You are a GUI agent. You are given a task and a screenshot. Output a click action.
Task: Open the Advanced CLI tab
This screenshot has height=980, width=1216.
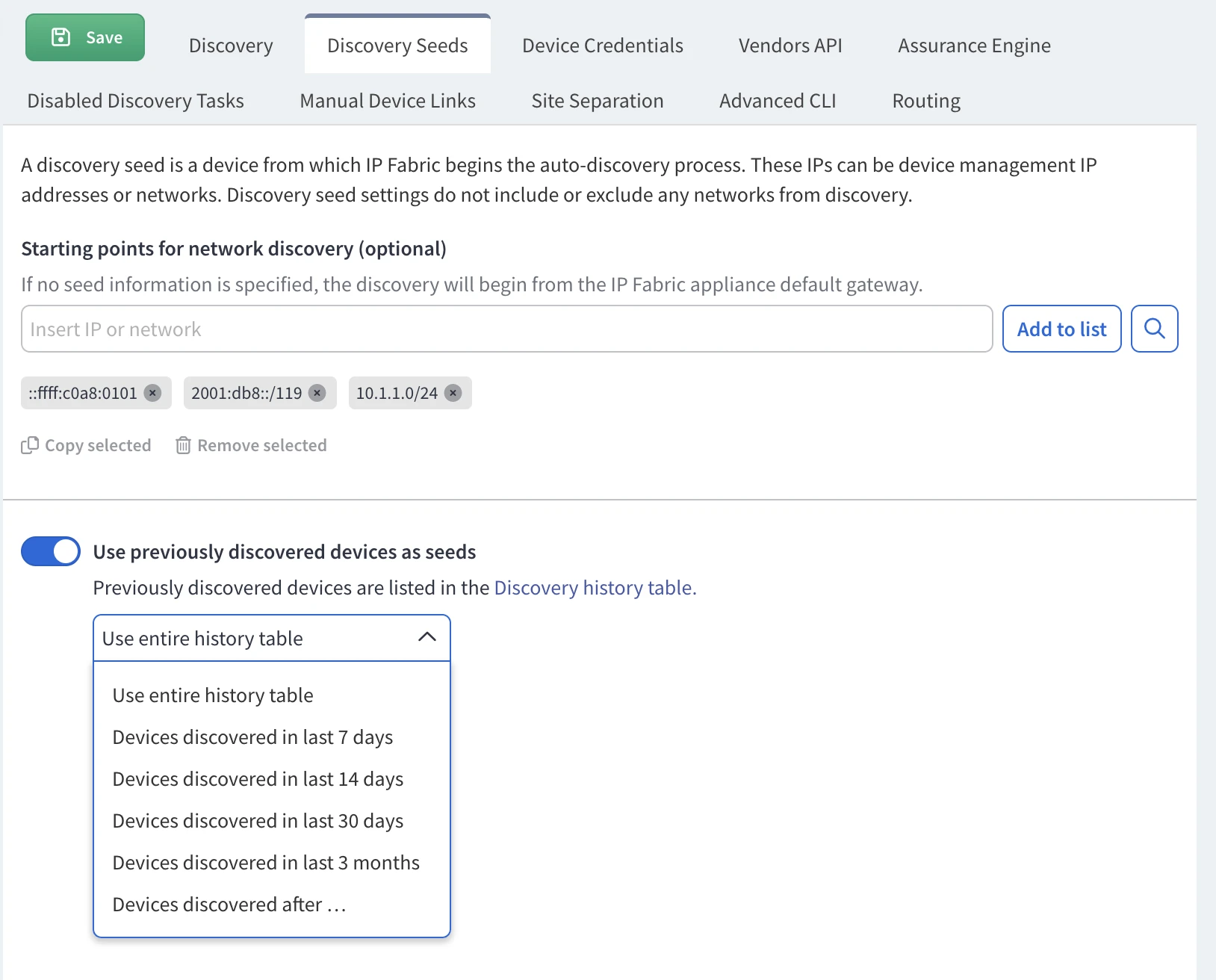[x=777, y=101]
